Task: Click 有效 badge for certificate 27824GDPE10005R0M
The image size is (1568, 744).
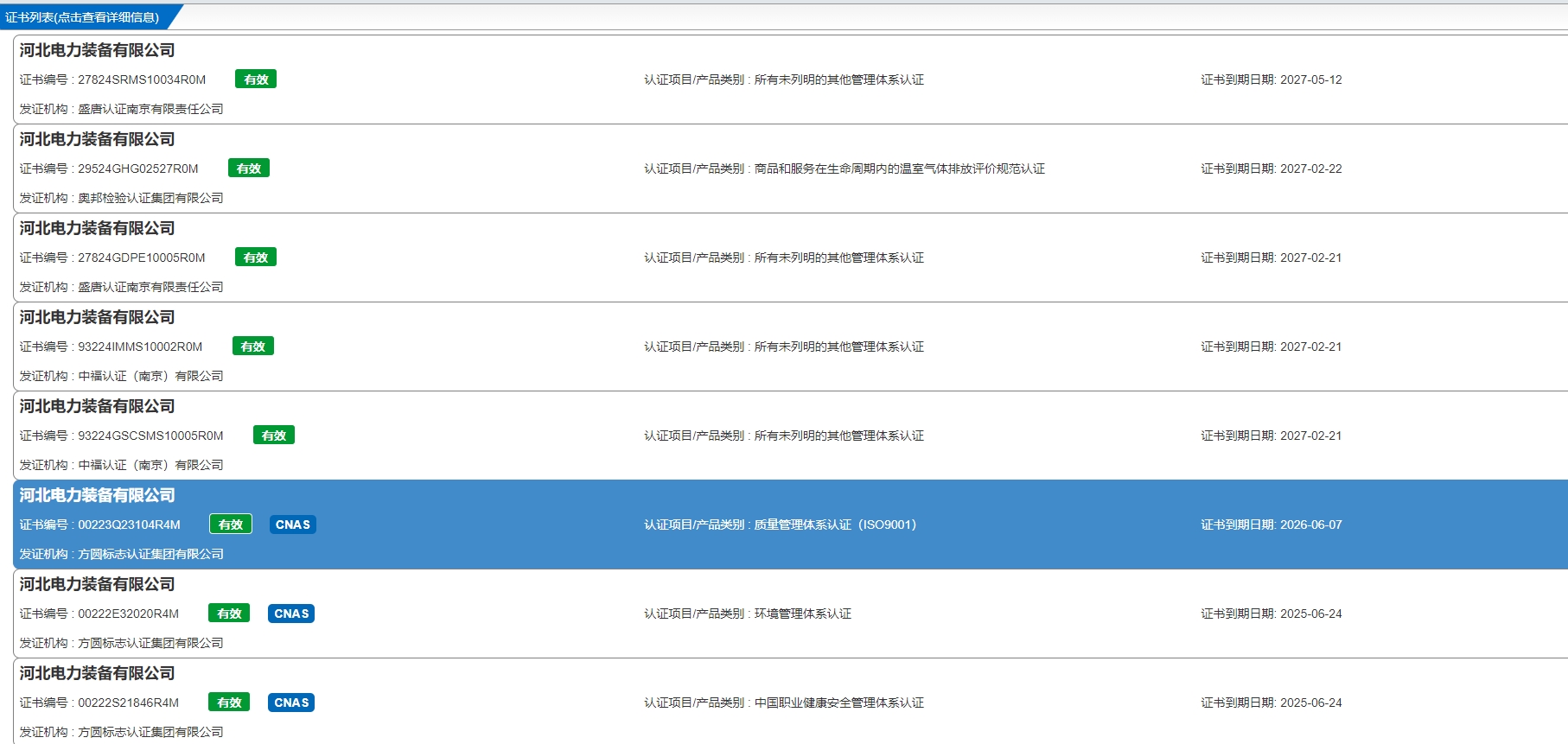Action: click(x=256, y=258)
